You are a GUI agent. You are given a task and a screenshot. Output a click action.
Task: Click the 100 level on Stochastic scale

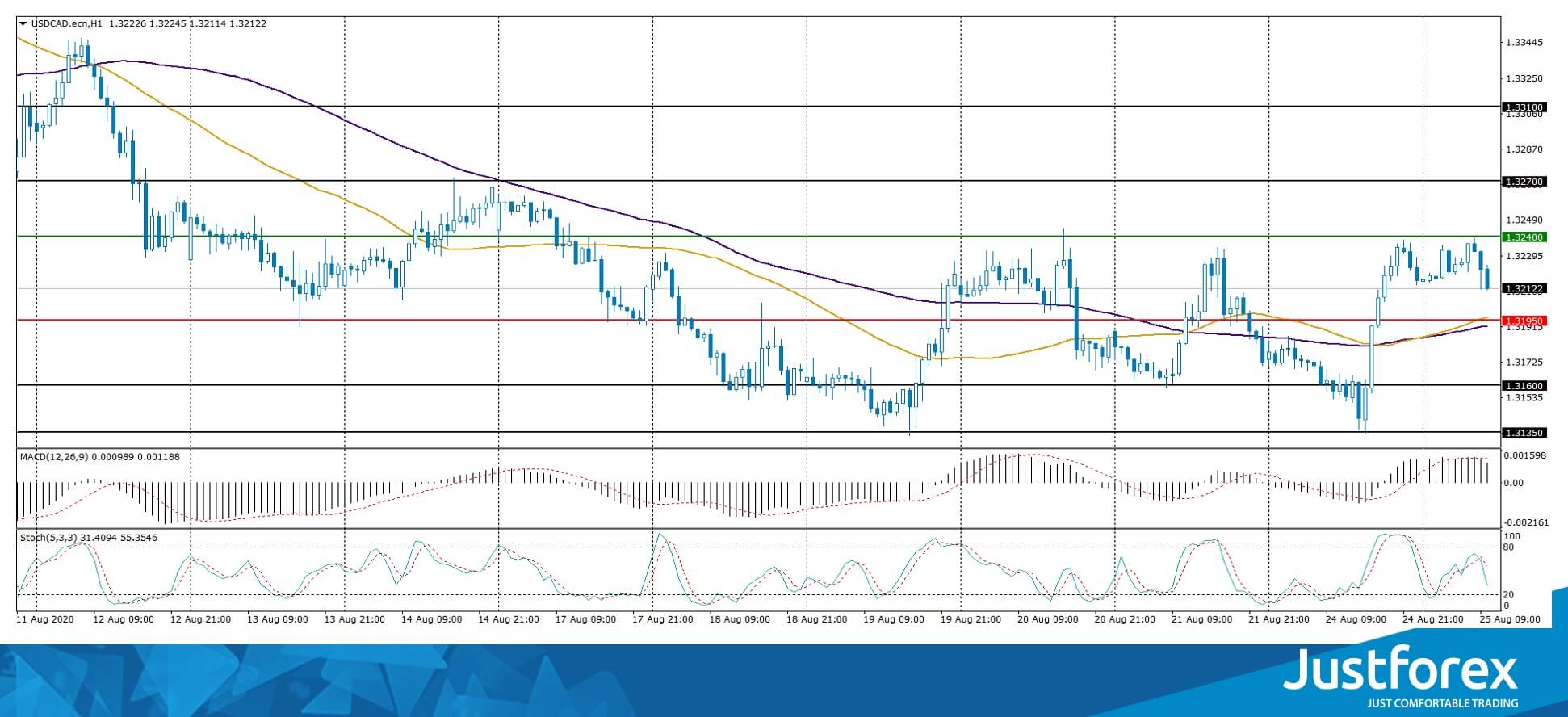(1512, 537)
